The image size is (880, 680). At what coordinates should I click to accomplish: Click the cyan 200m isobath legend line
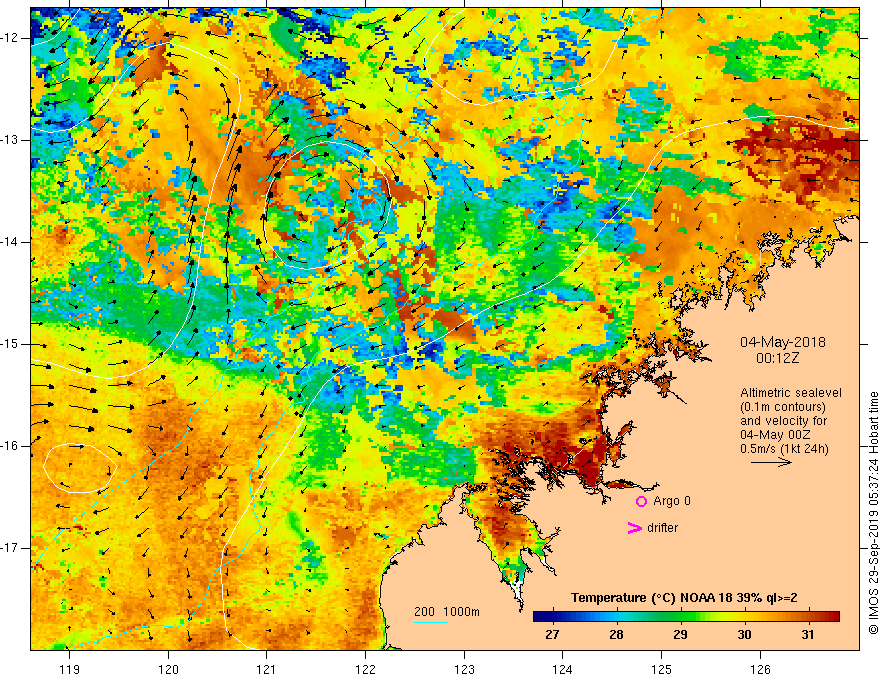(x=431, y=622)
